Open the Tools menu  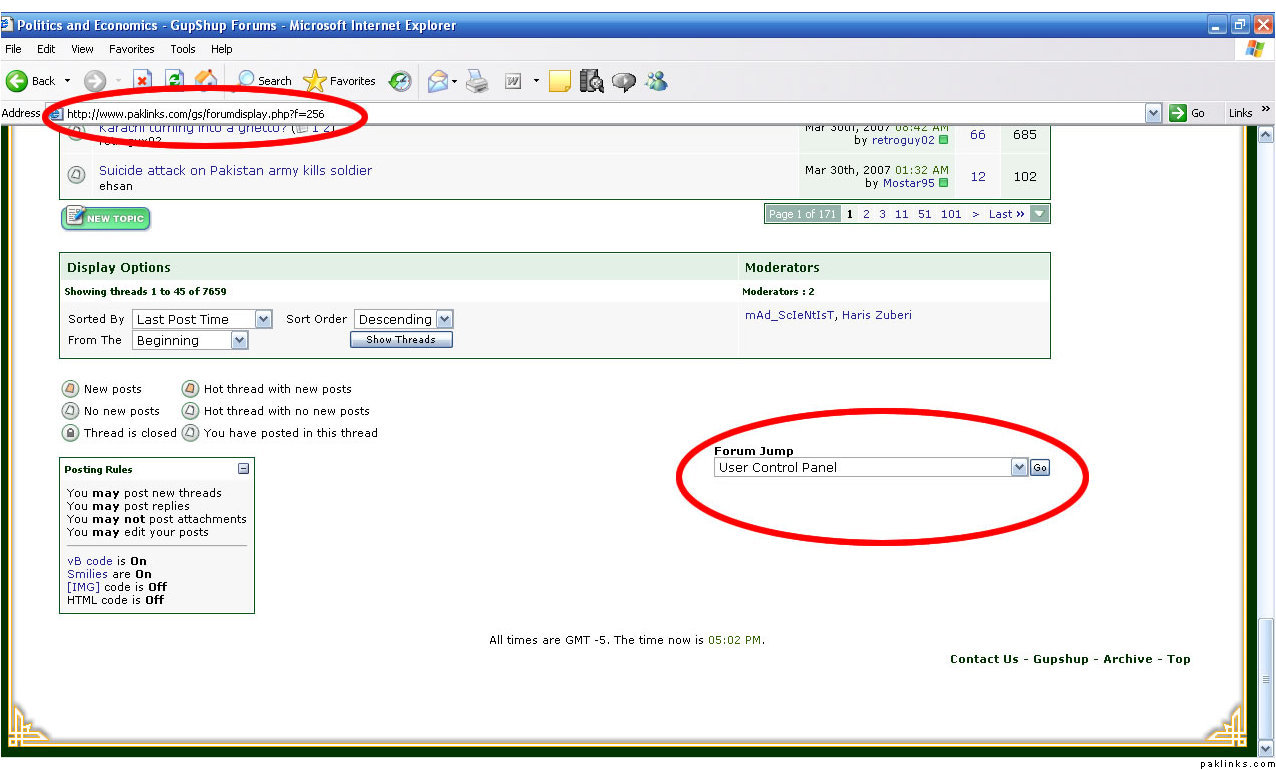(x=183, y=49)
